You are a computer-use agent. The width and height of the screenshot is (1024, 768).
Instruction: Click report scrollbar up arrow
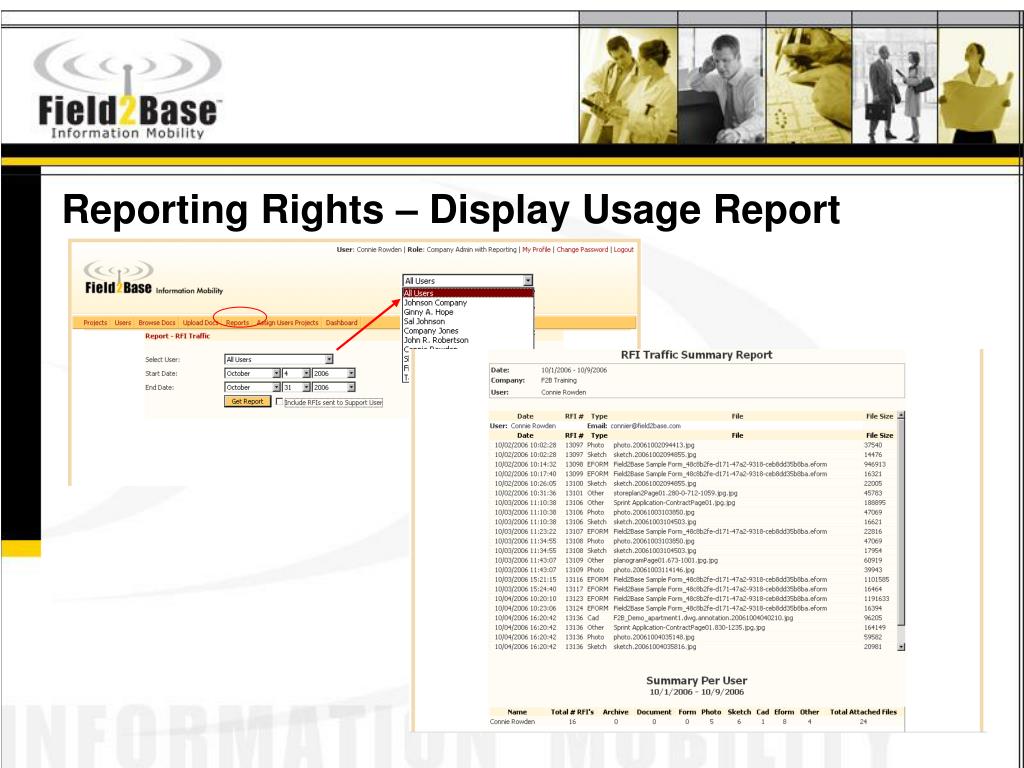point(901,415)
